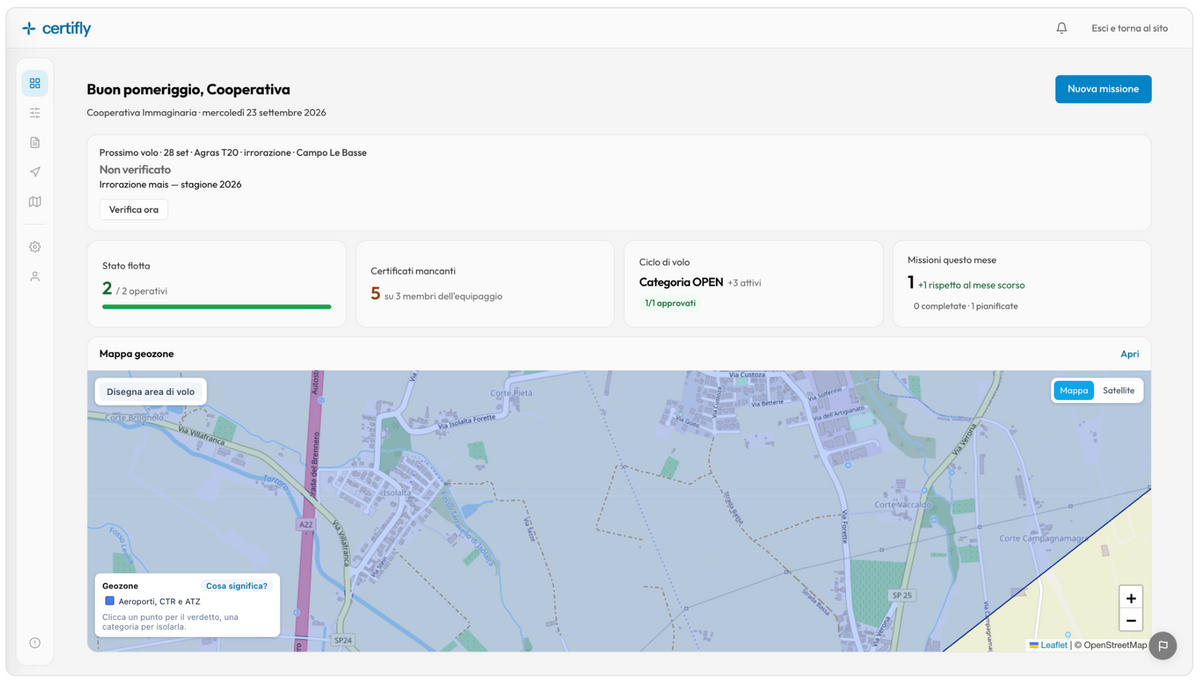Click the 0 completate · 1 pianificate text
Viewport: 1200px width, 681px height.
pos(966,306)
